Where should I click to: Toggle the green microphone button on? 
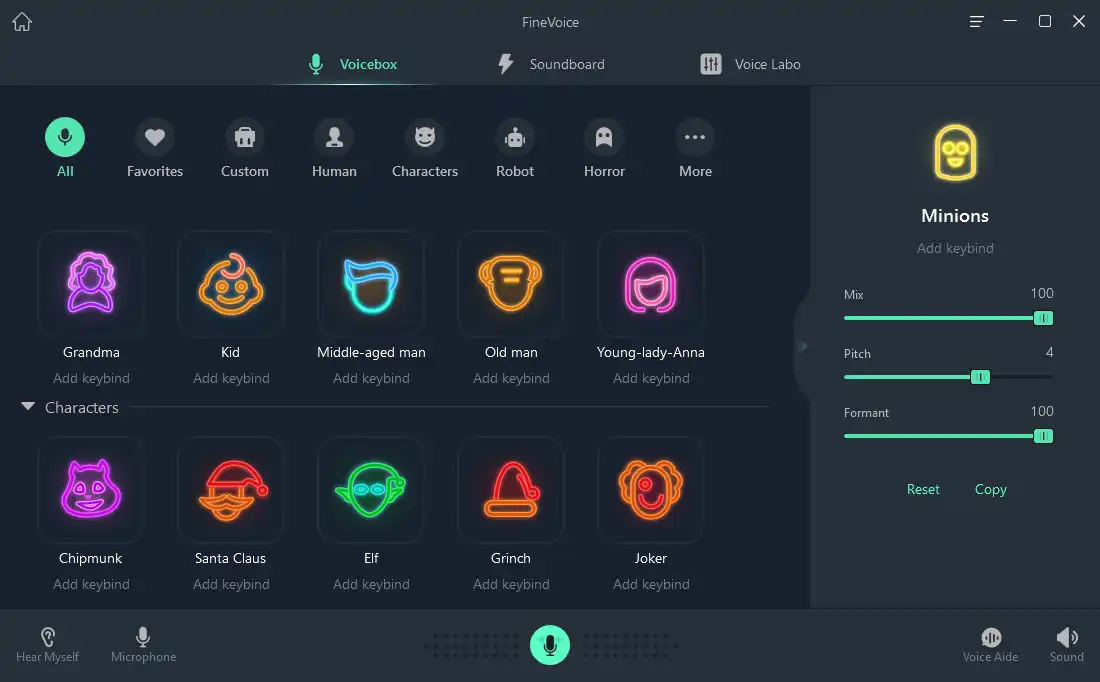pyautogui.click(x=550, y=645)
